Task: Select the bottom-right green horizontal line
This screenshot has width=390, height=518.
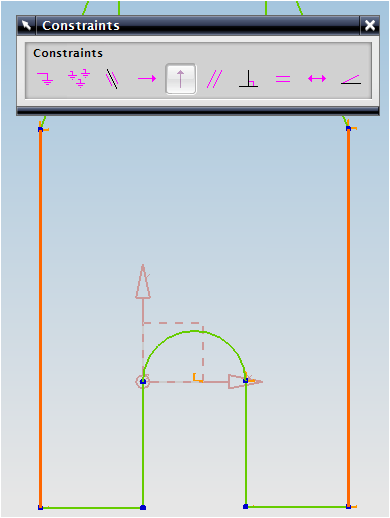Action: tap(297, 507)
